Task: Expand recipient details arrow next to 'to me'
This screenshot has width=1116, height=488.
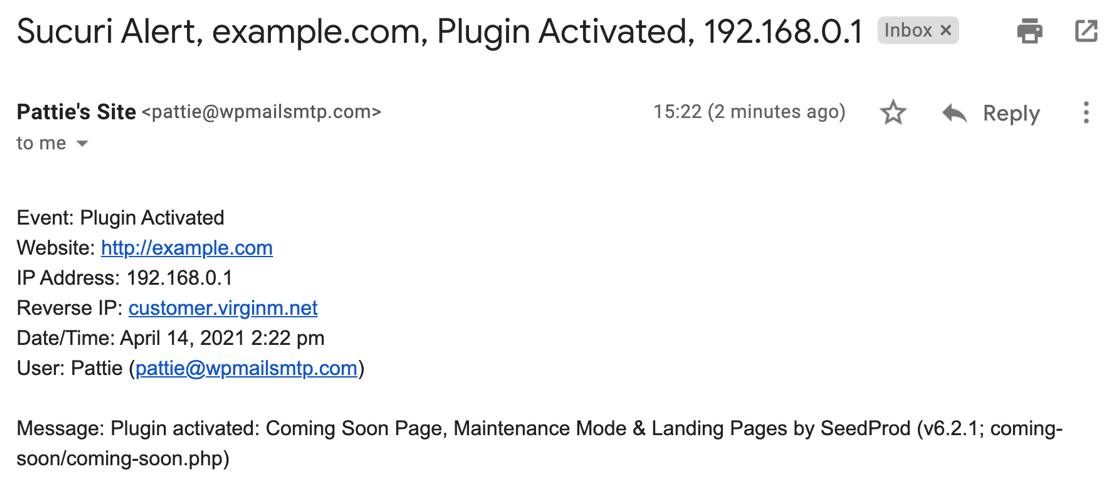Action: (82, 144)
